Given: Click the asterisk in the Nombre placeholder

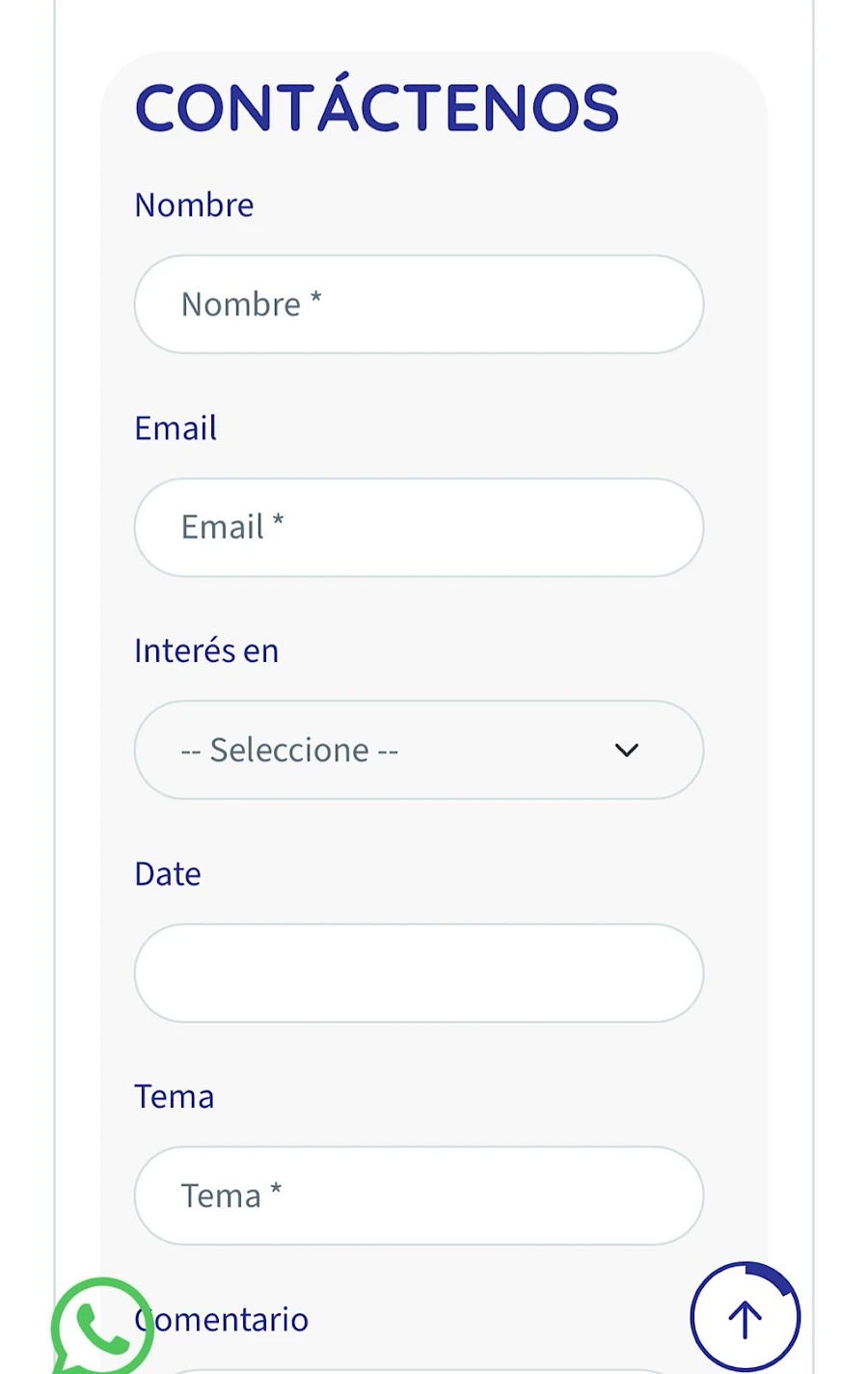Looking at the screenshot, I should pos(315,298).
